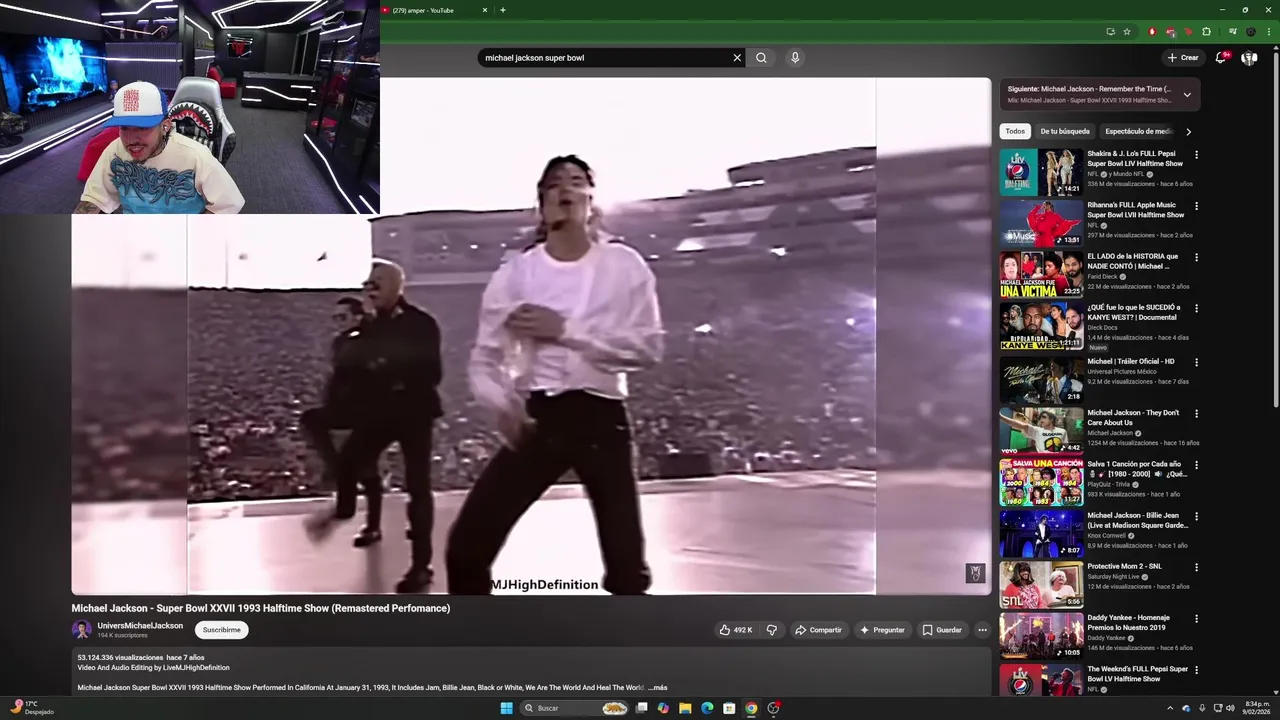Click Compartir to share the video
This screenshot has width=1280, height=720.
[818, 630]
